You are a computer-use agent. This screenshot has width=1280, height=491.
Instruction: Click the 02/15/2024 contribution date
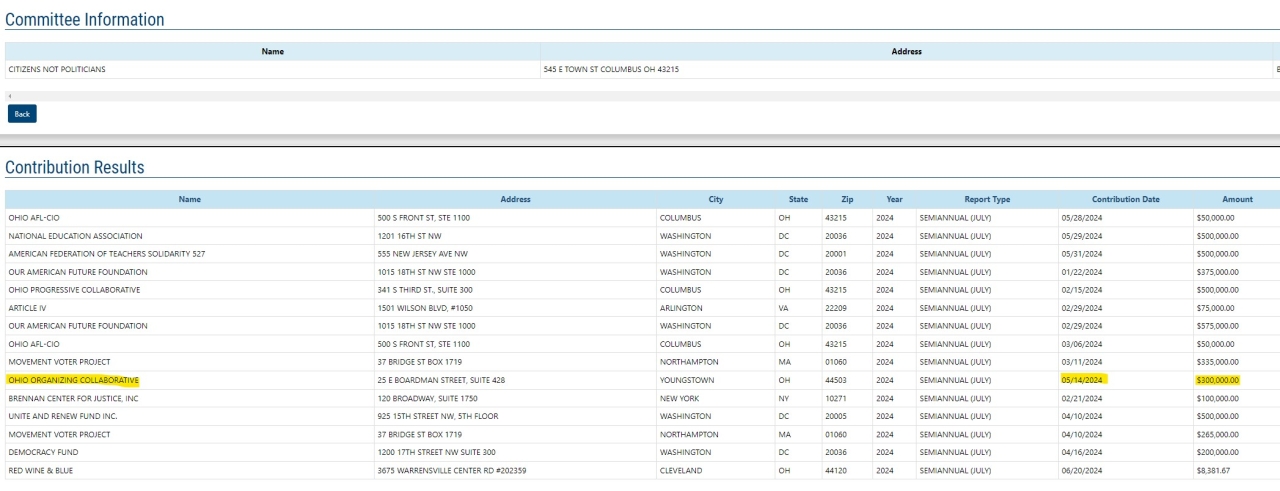1082,290
